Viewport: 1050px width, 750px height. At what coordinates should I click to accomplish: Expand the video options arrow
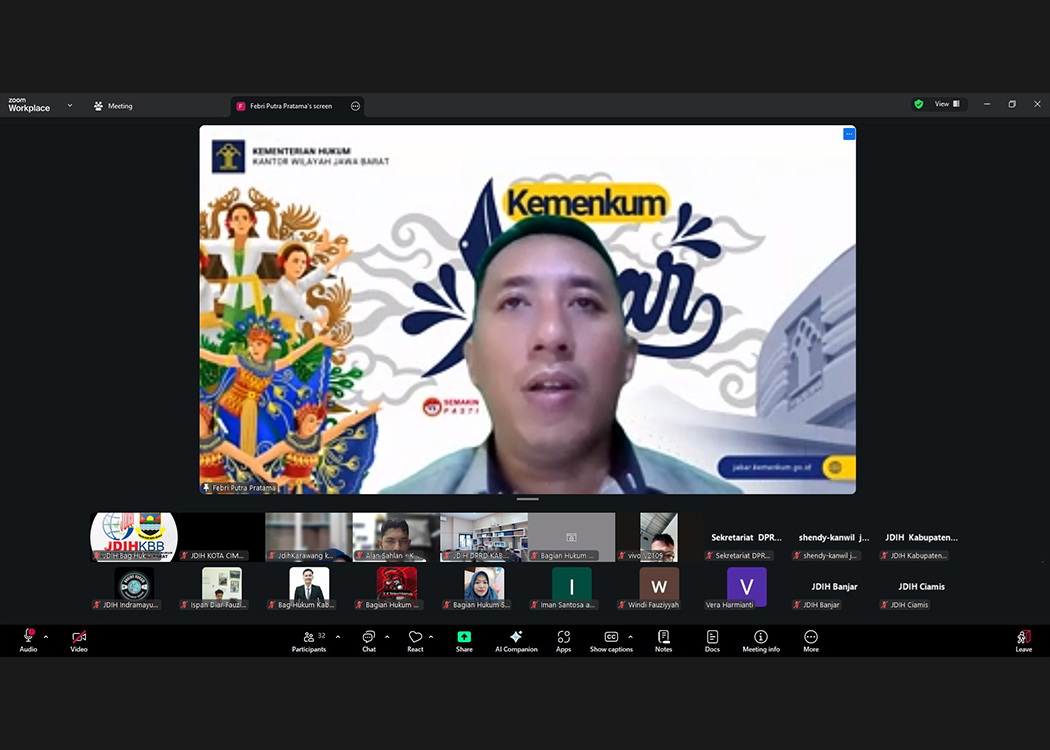coord(98,637)
